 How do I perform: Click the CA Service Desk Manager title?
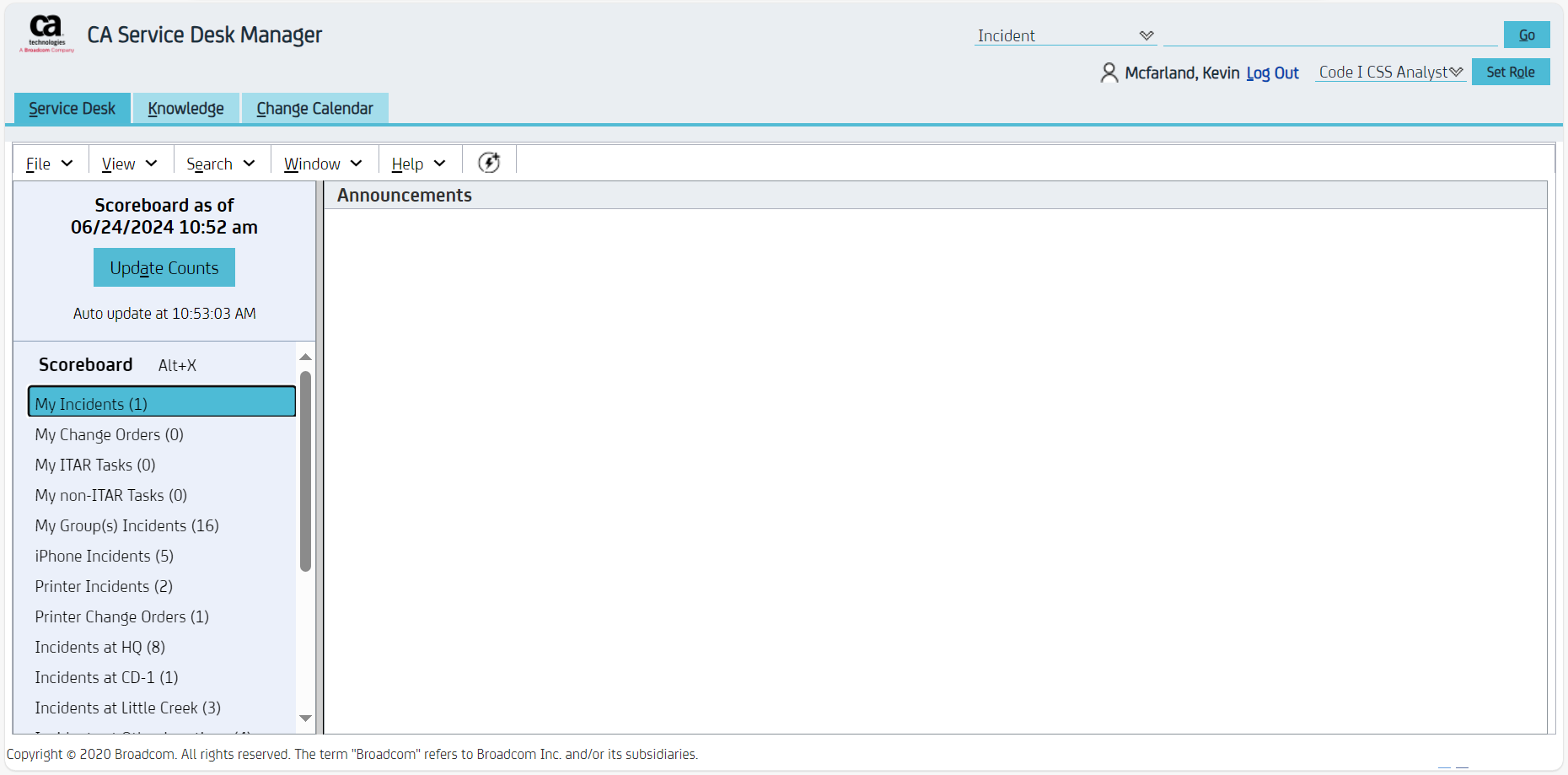point(205,35)
